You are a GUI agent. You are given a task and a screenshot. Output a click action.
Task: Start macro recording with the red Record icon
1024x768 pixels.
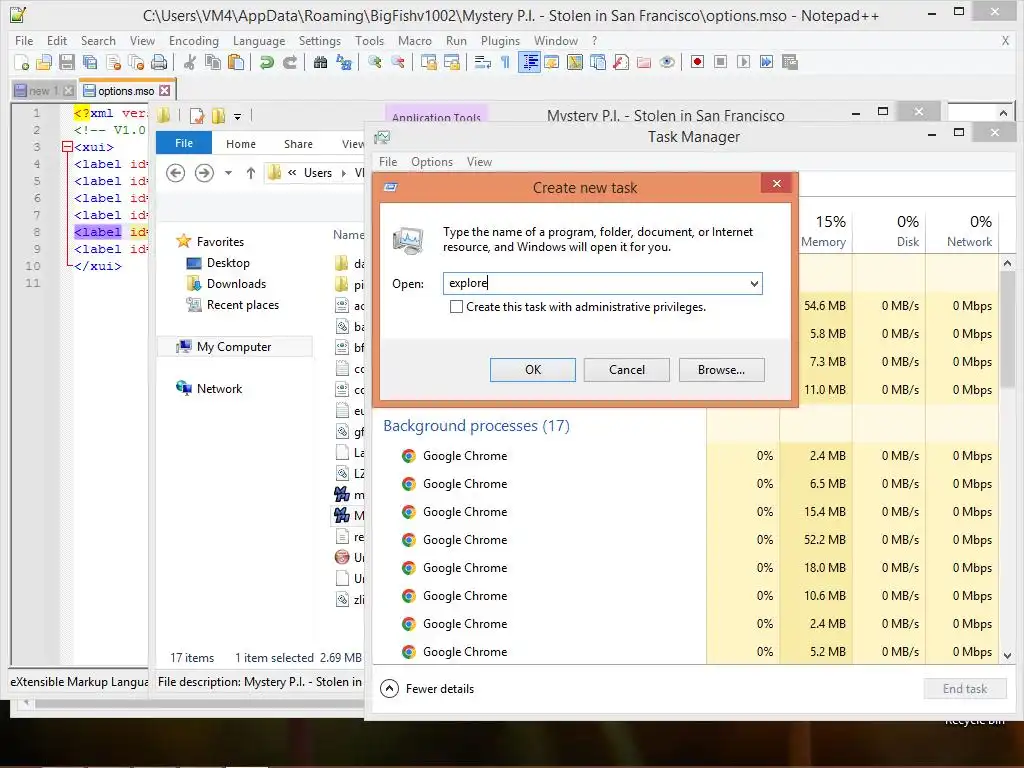(697, 62)
